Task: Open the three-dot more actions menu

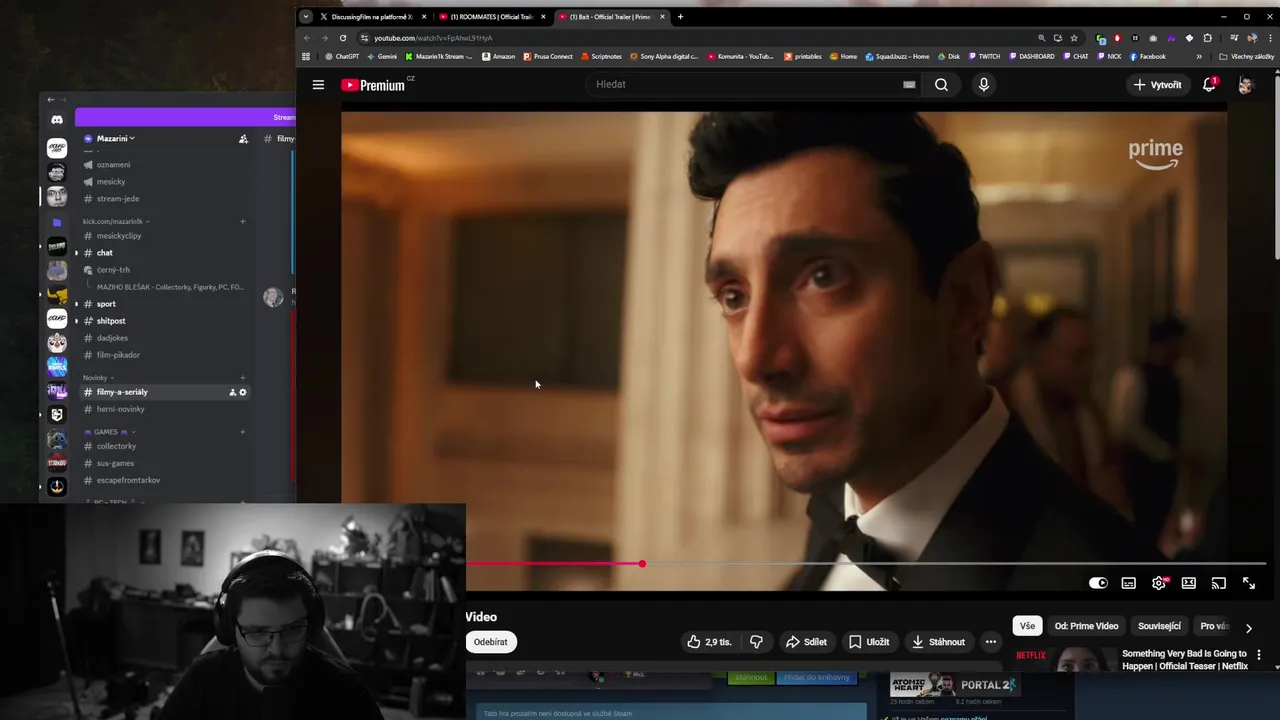Action: (x=991, y=642)
